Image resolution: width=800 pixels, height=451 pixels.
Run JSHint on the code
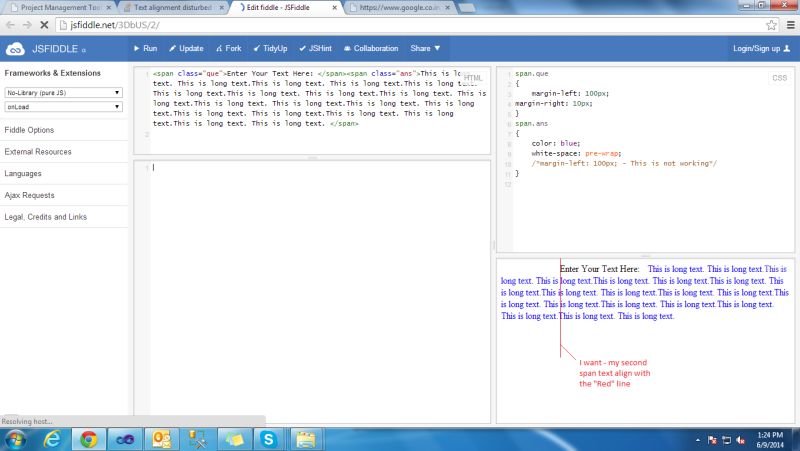click(315, 48)
